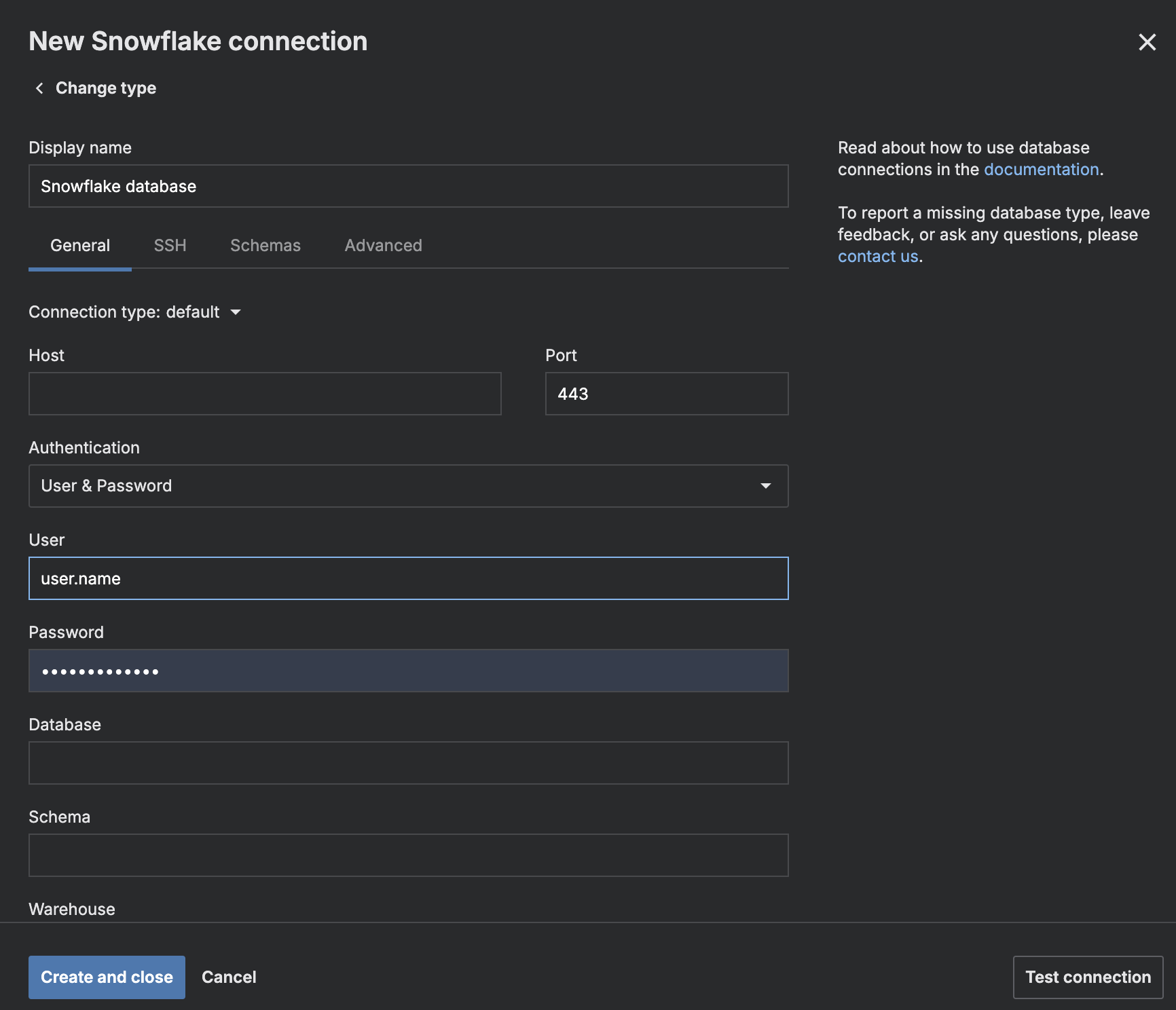Select the Port value 443

point(666,394)
